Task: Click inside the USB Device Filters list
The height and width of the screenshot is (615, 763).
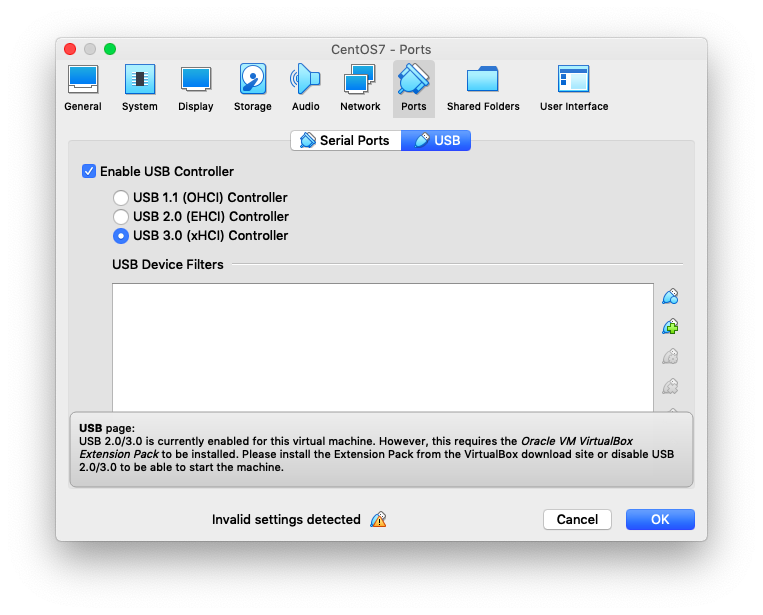Action: coord(382,347)
